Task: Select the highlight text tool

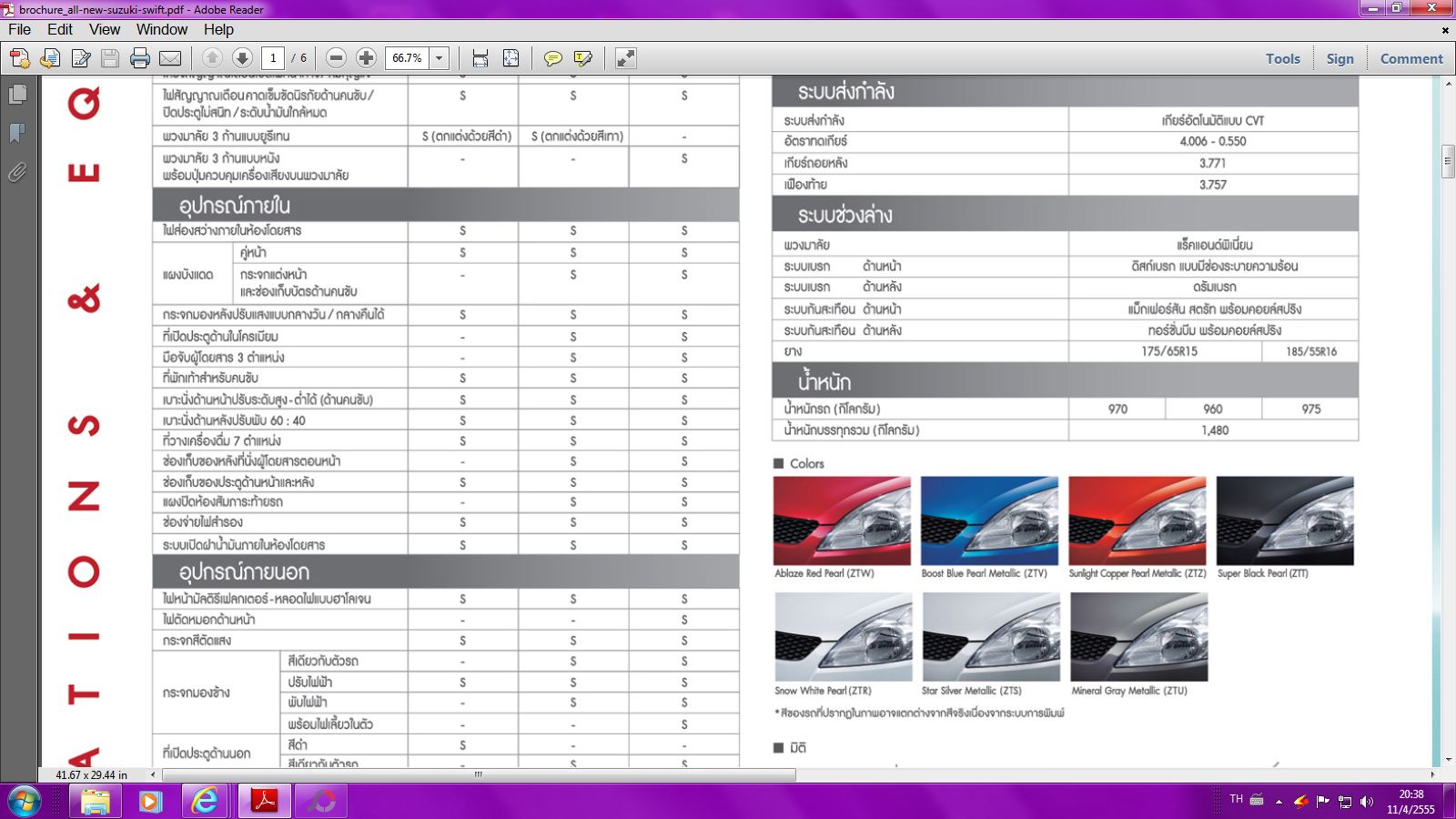Action: pos(583,58)
